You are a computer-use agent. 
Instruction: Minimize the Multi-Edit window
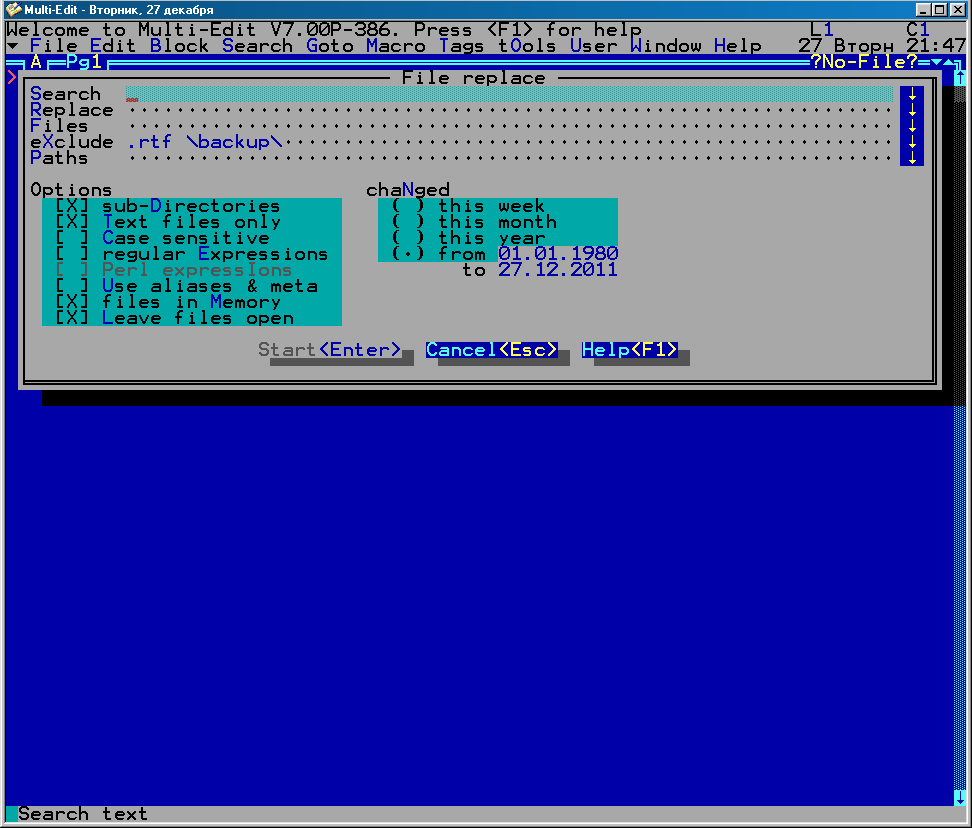[924, 9]
